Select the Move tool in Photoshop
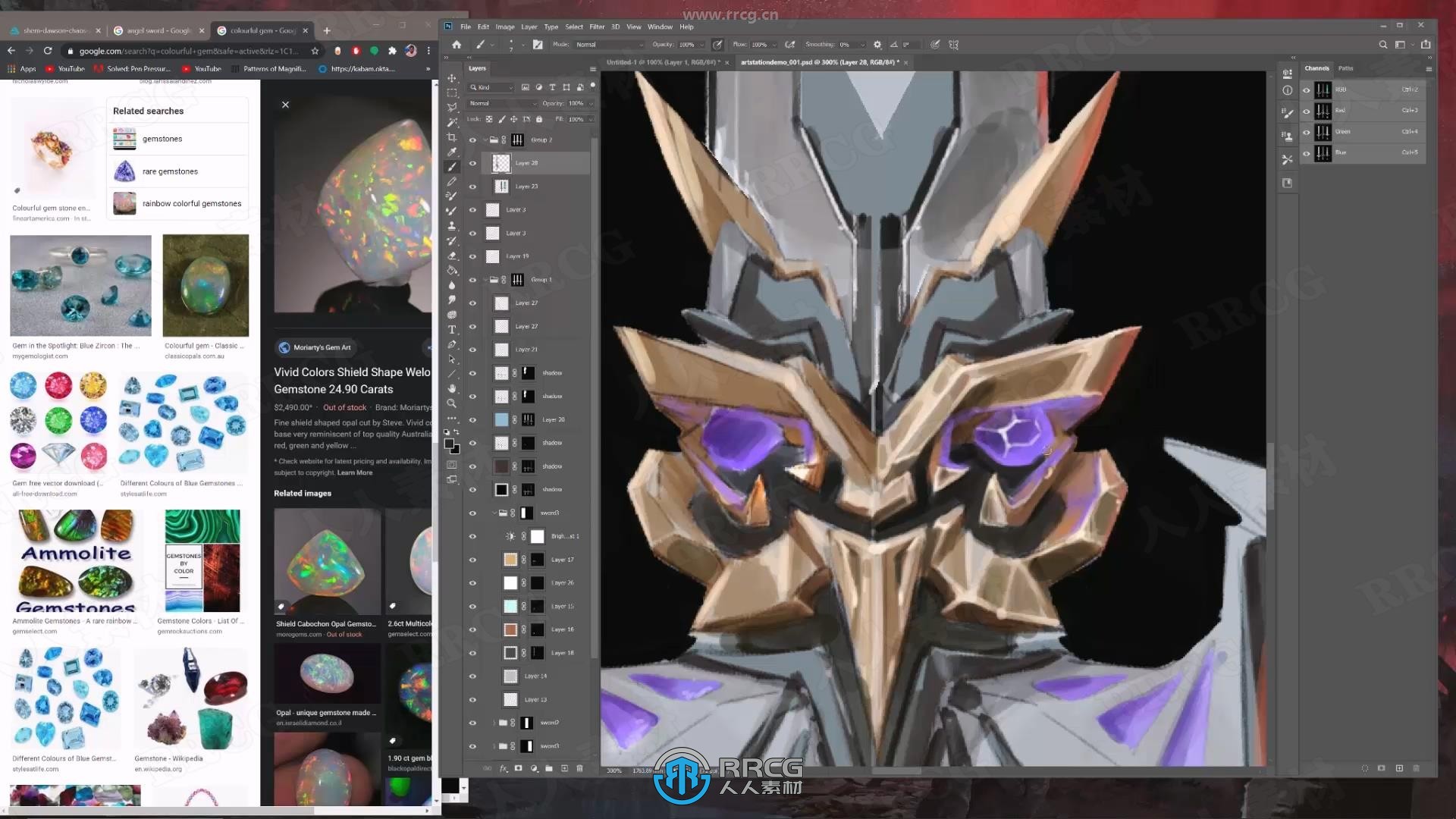Image resolution: width=1456 pixels, height=819 pixels. click(452, 78)
